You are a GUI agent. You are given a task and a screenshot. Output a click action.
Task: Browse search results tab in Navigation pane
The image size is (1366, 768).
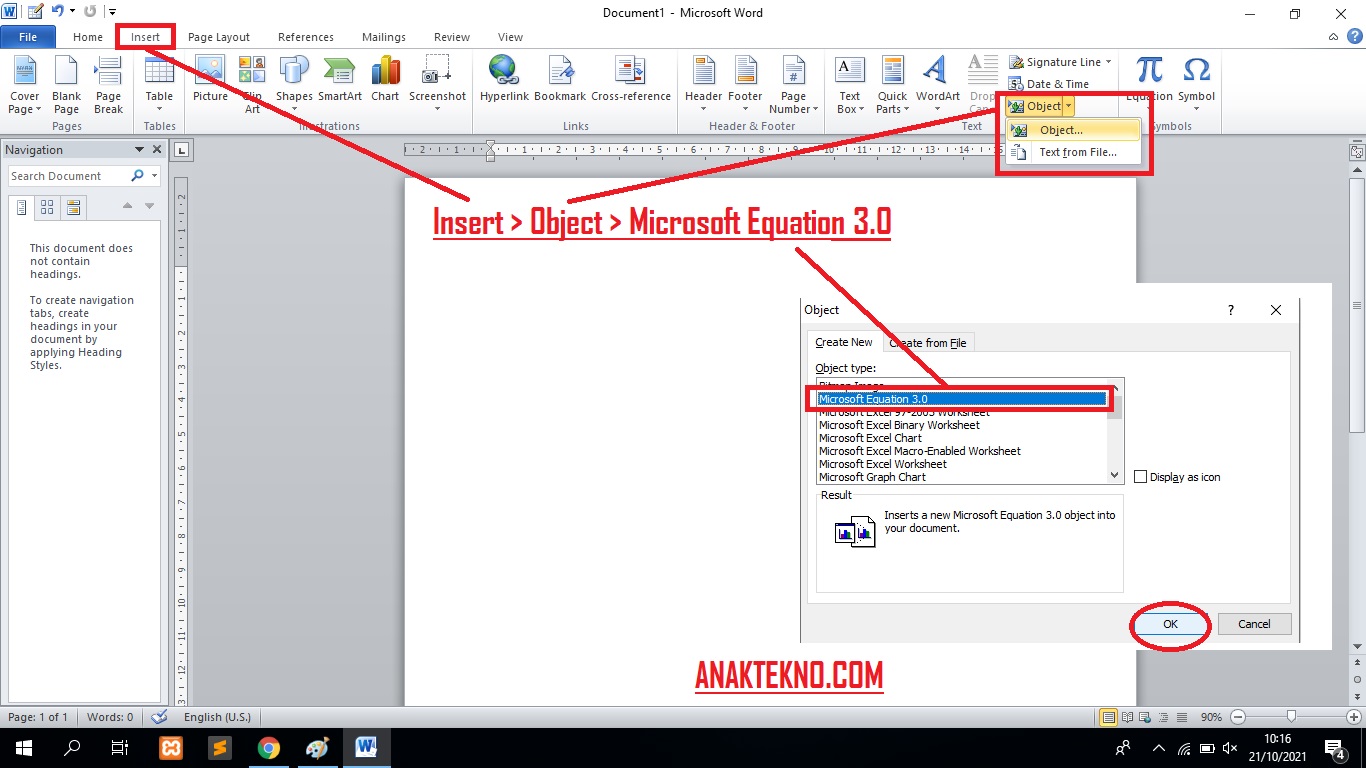point(73,207)
